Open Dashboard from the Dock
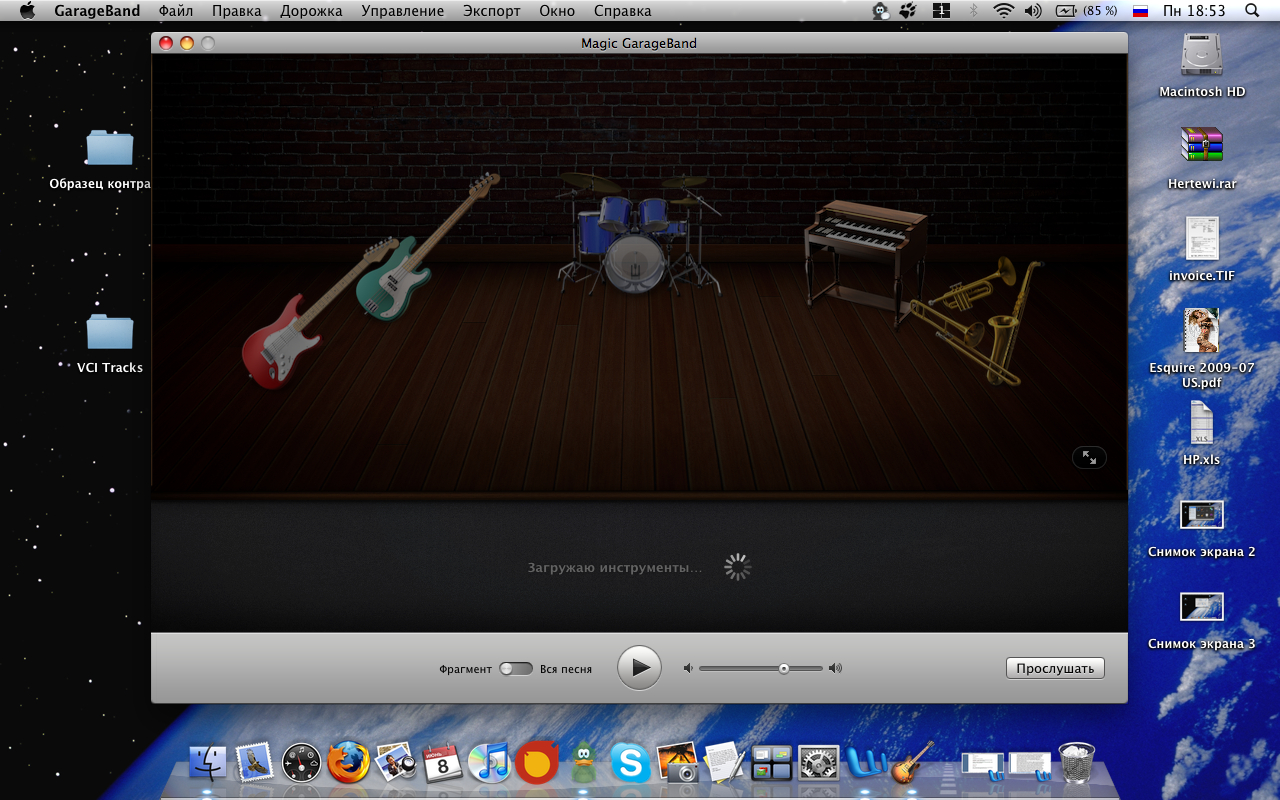 pos(301,763)
